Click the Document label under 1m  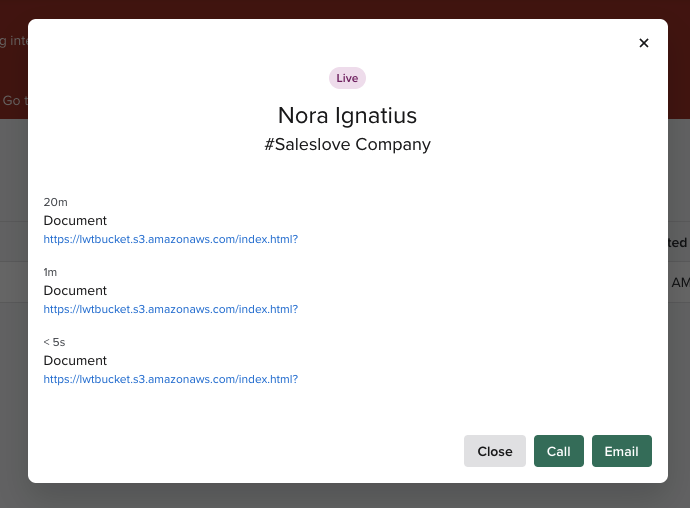point(75,290)
